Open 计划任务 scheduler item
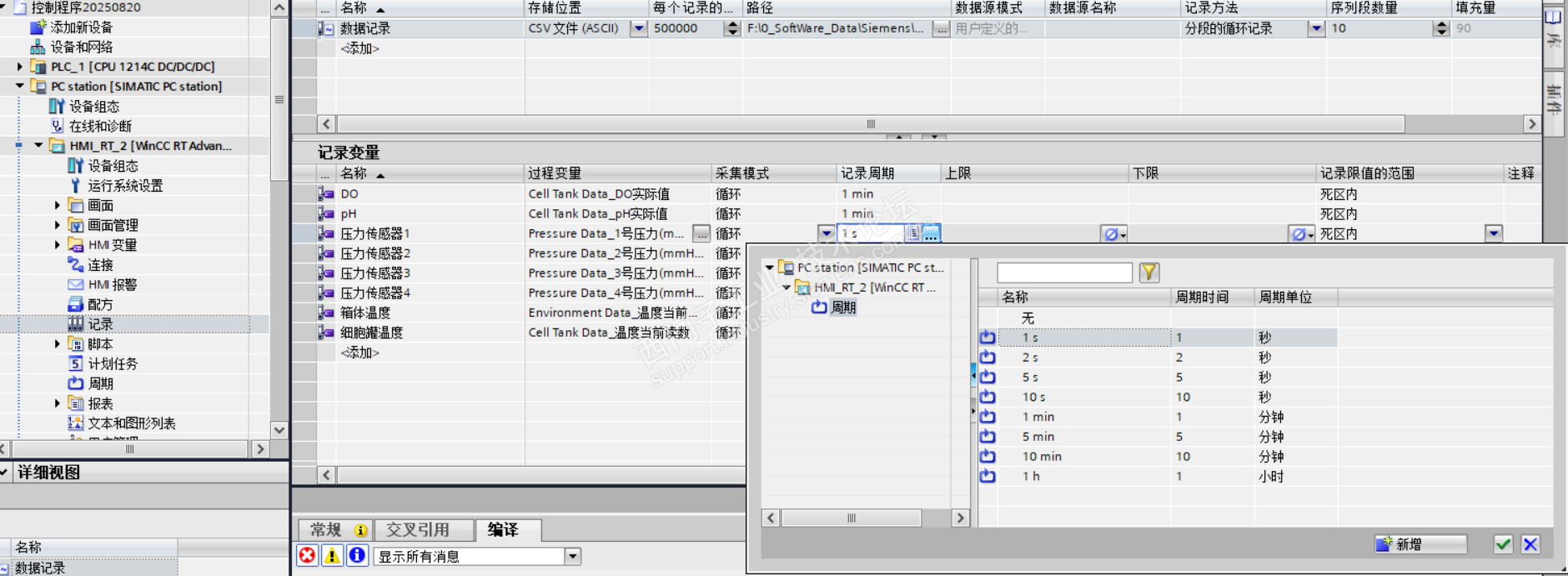 [113, 364]
